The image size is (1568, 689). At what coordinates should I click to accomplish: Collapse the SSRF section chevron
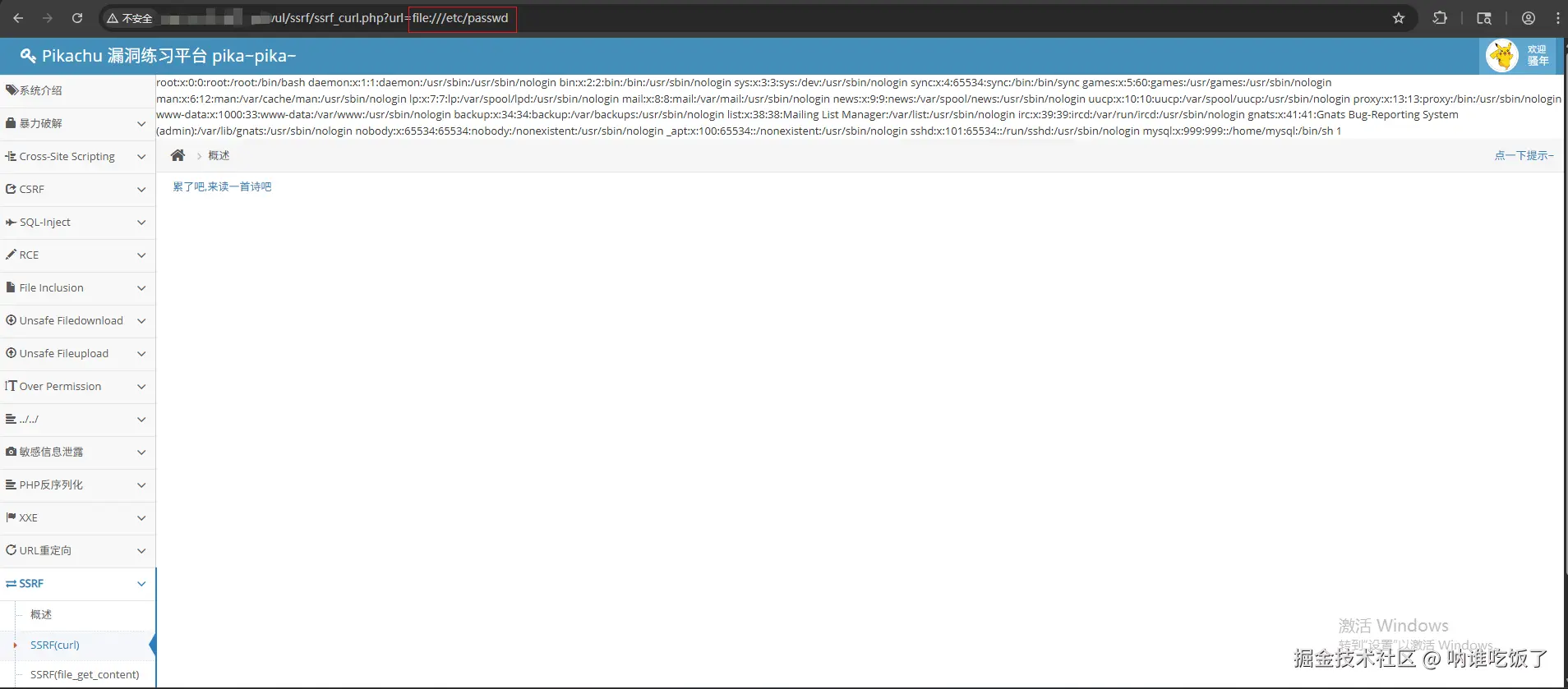141,584
